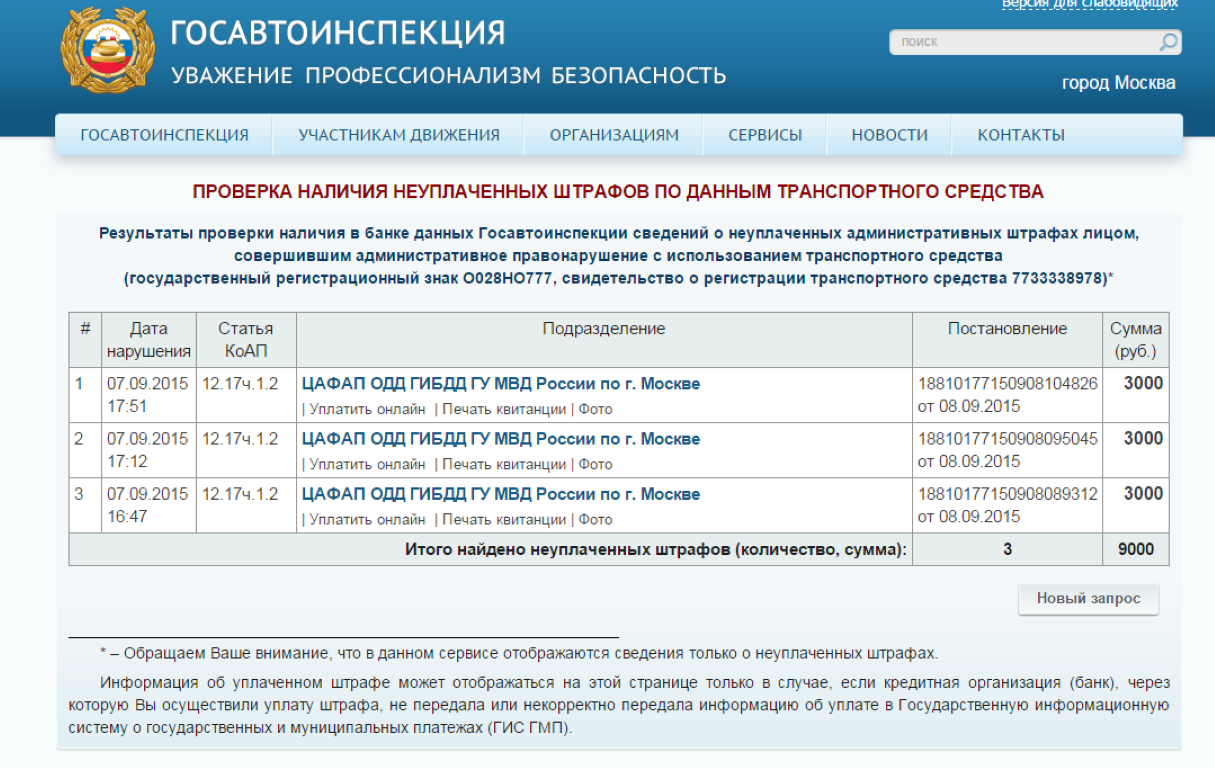Pay online the 17:12 violation fine

pos(367,464)
